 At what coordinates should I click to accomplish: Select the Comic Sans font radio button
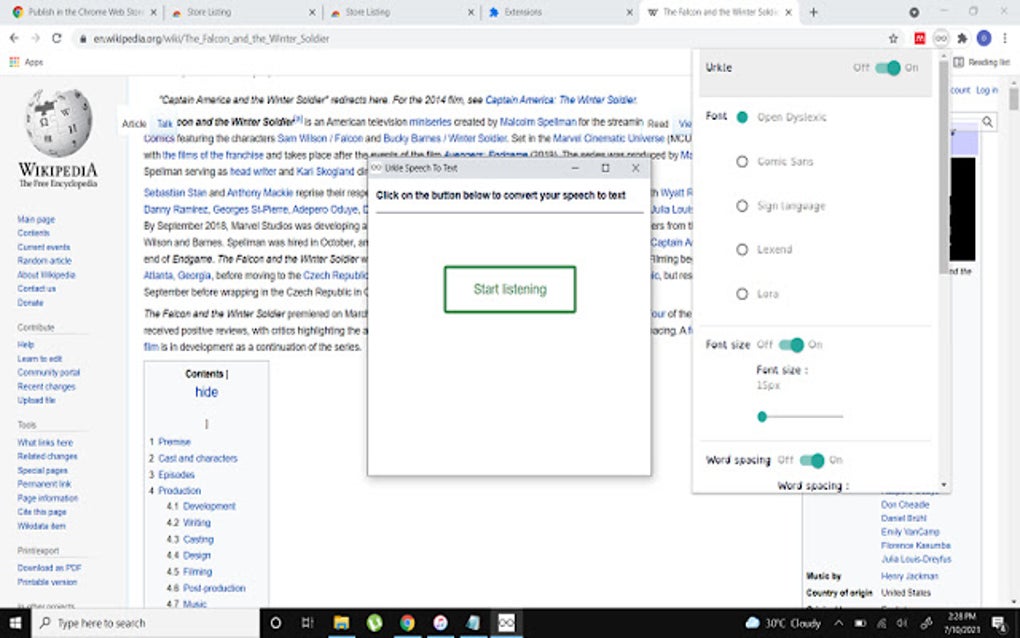tap(743, 161)
